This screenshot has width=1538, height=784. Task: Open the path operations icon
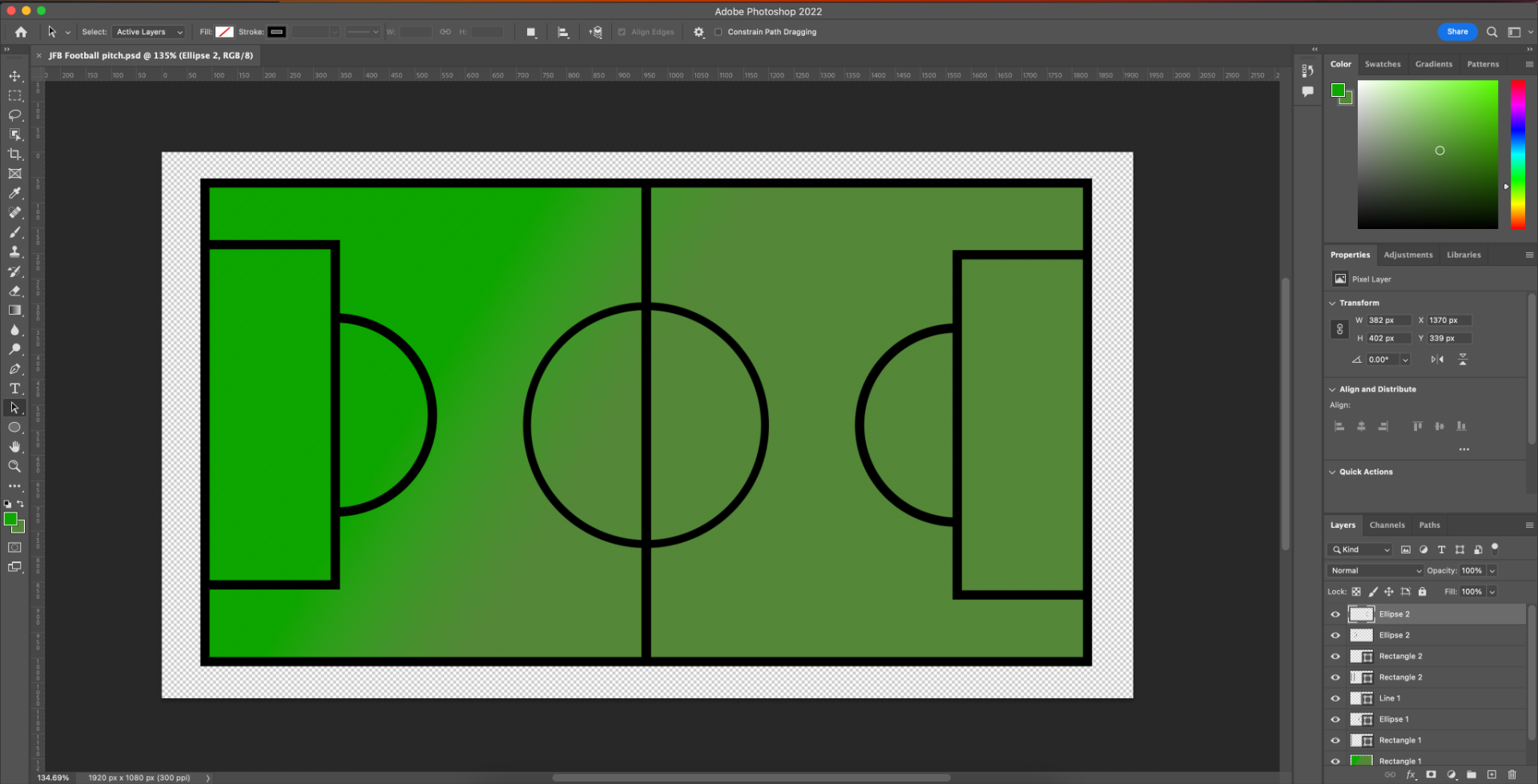point(530,32)
